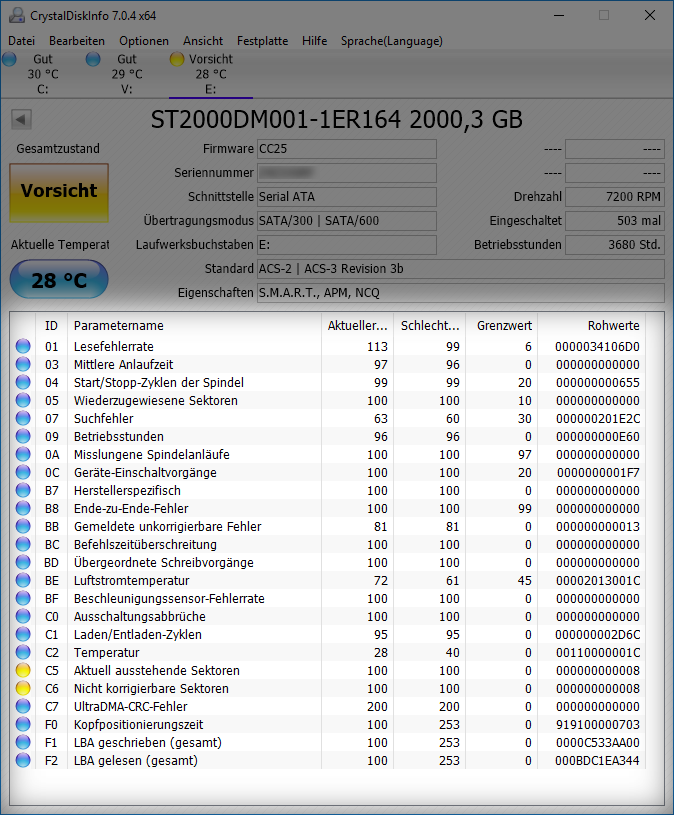Viewport: 674px width, 815px height.
Task: Click the CrystalDiskInfo app icon in title bar
Action: coord(17,16)
